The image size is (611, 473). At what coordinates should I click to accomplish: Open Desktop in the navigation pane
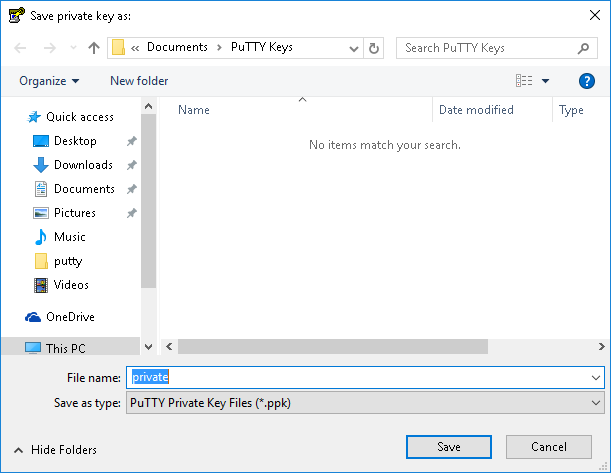(65, 141)
